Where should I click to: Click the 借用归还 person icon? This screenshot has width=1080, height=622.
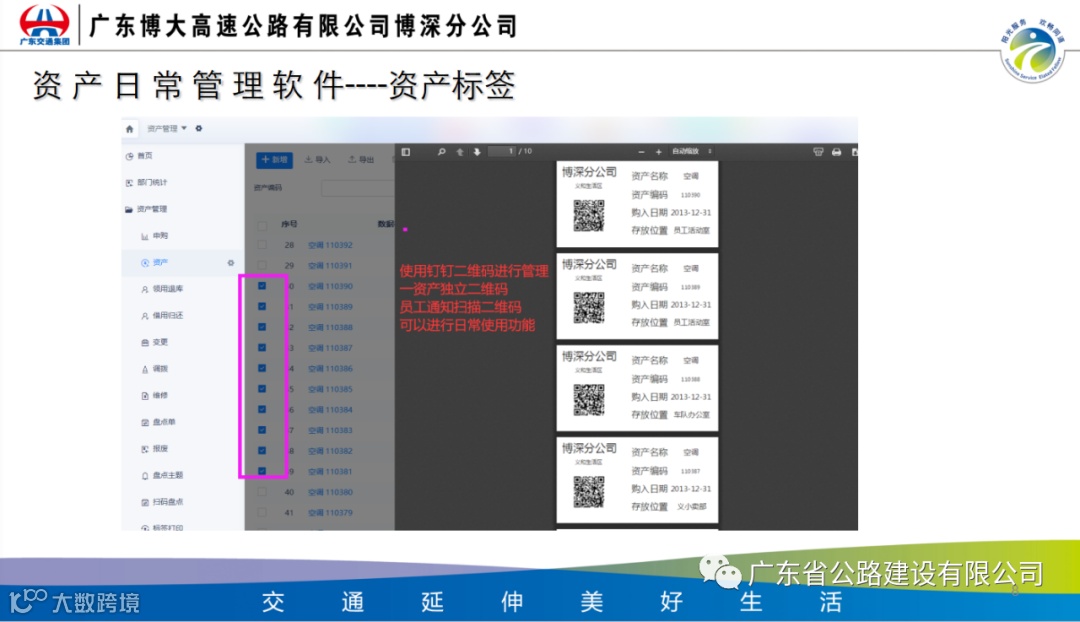click(145, 316)
